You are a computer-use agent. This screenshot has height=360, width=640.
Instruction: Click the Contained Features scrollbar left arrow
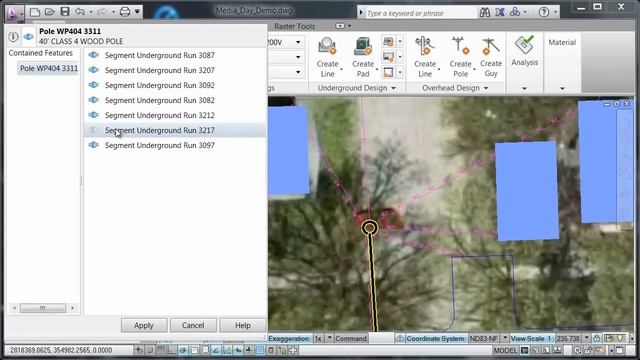14,308
